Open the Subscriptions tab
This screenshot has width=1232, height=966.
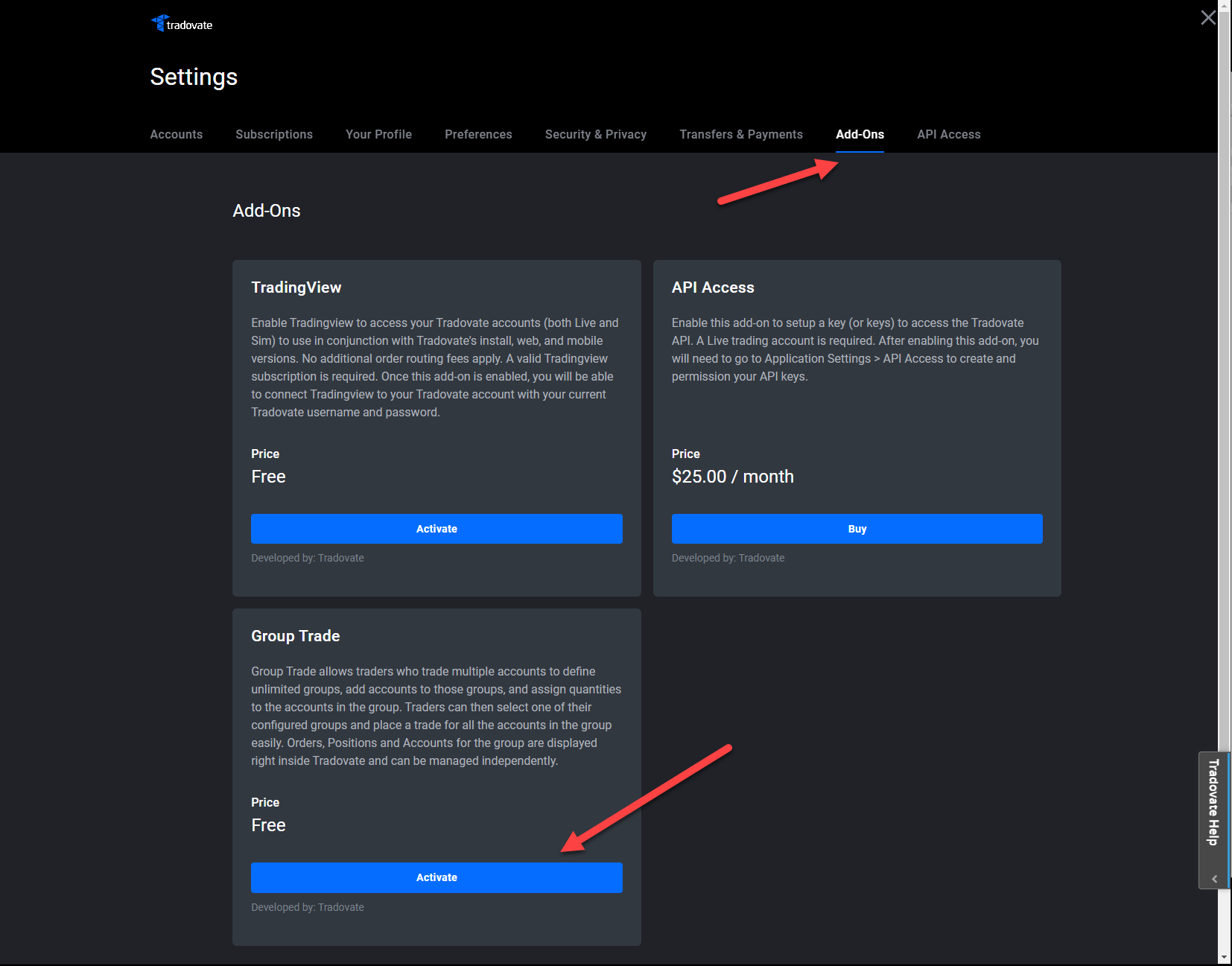click(x=274, y=135)
